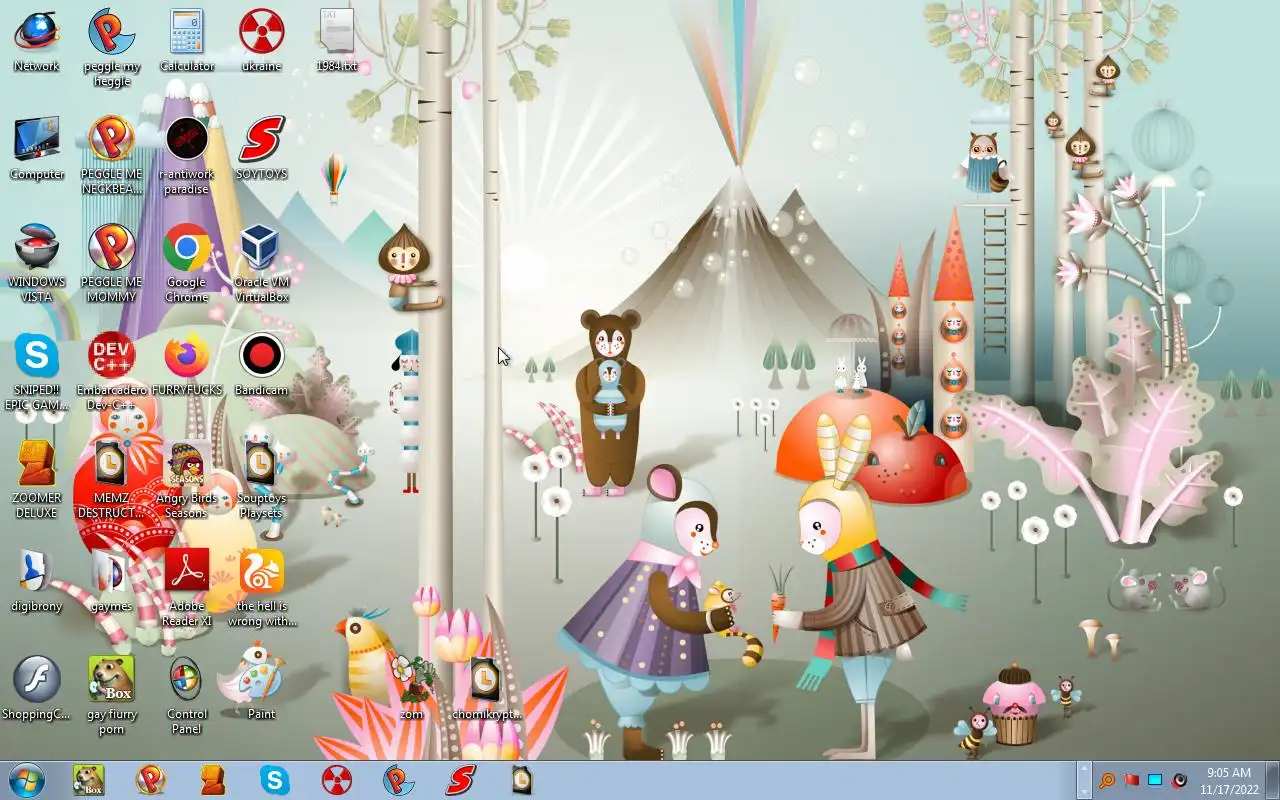This screenshot has width=1280, height=800.
Task: Select the Computer desktop icon
Action: pos(36,148)
